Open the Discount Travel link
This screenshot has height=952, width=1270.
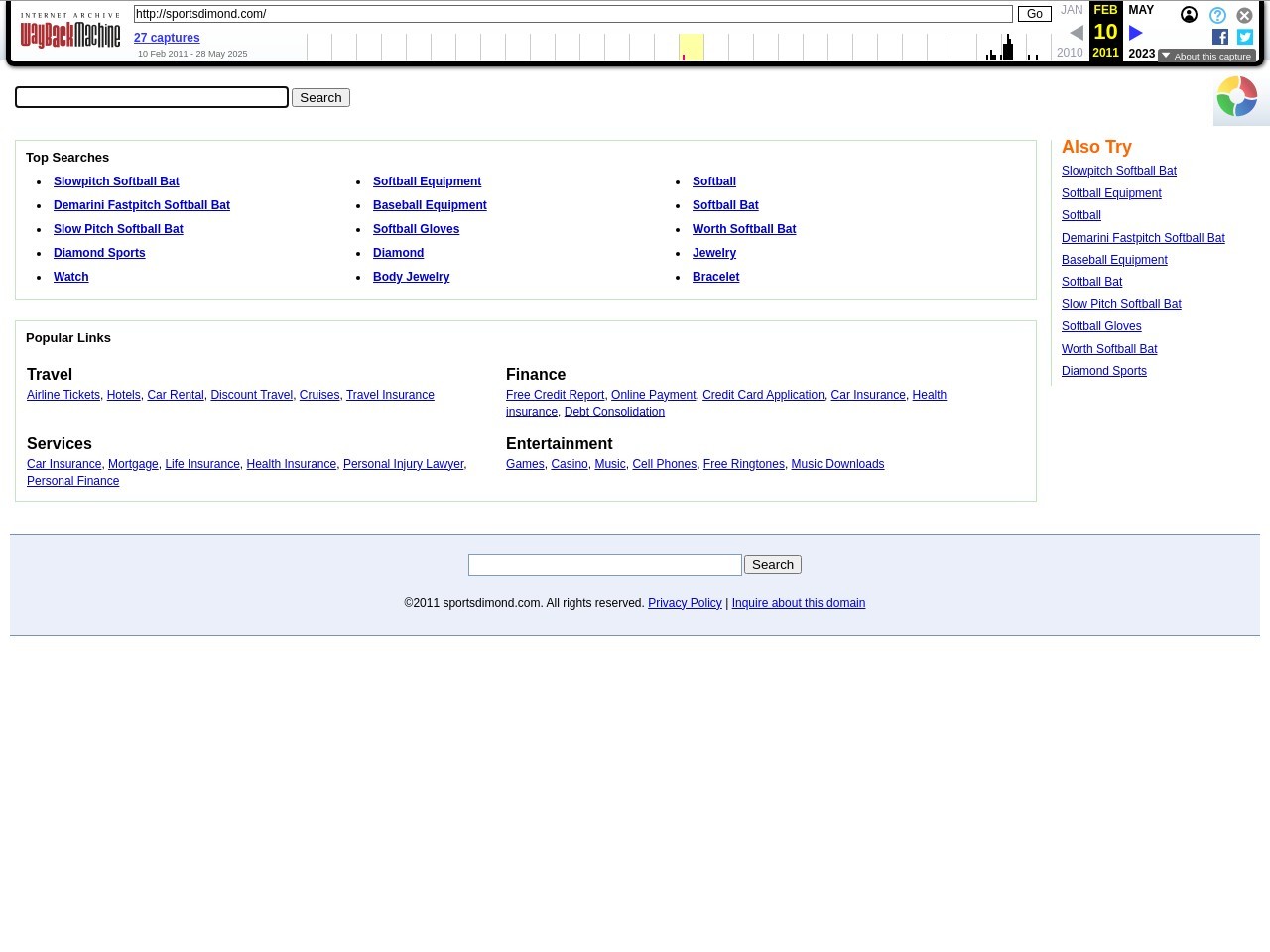pos(251,395)
